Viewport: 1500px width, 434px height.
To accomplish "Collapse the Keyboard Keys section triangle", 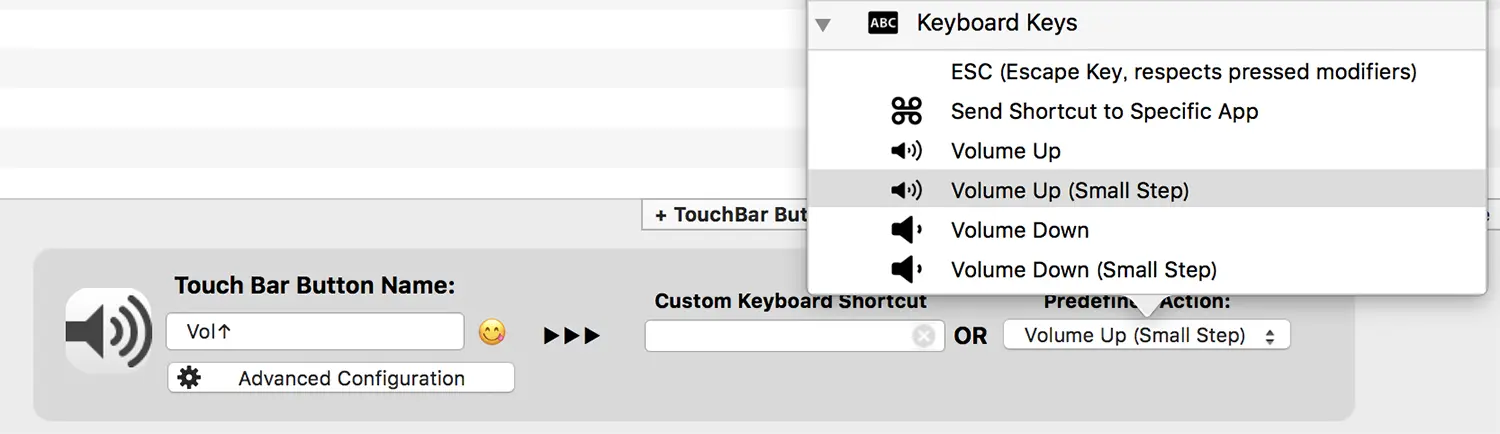I will tap(823, 24).
